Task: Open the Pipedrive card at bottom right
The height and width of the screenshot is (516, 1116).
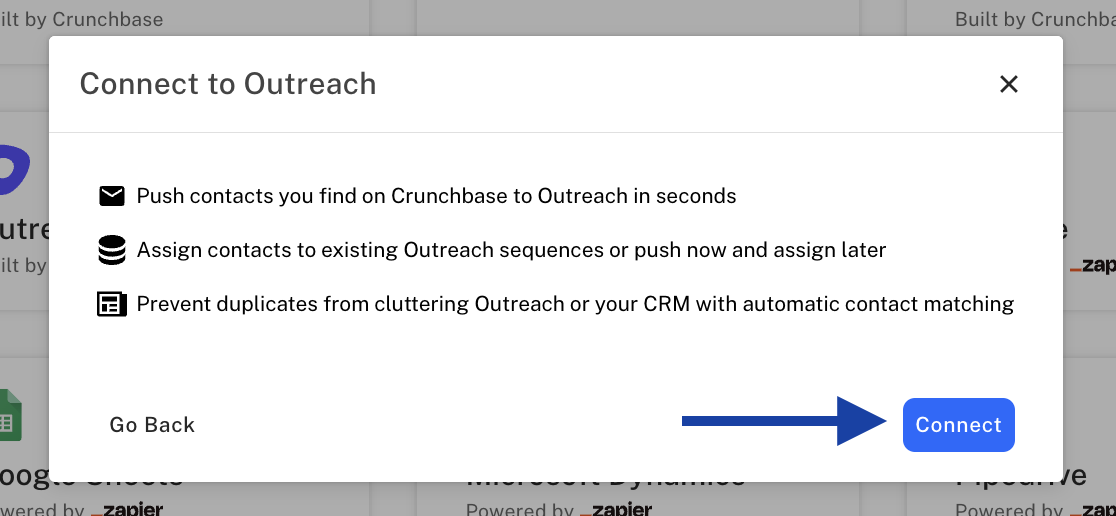Action: 1020,495
